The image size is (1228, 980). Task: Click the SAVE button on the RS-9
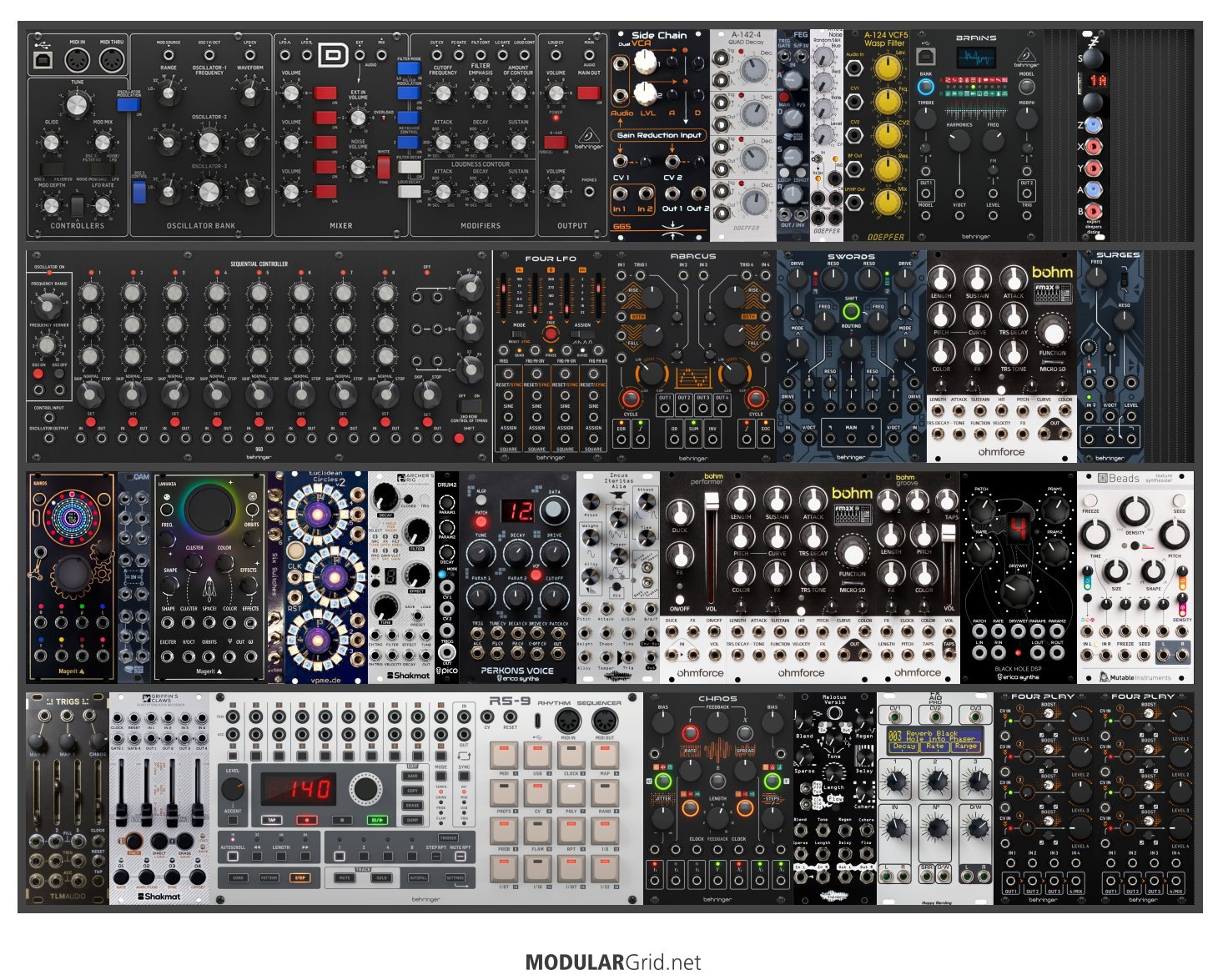click(x=413, y=776)
